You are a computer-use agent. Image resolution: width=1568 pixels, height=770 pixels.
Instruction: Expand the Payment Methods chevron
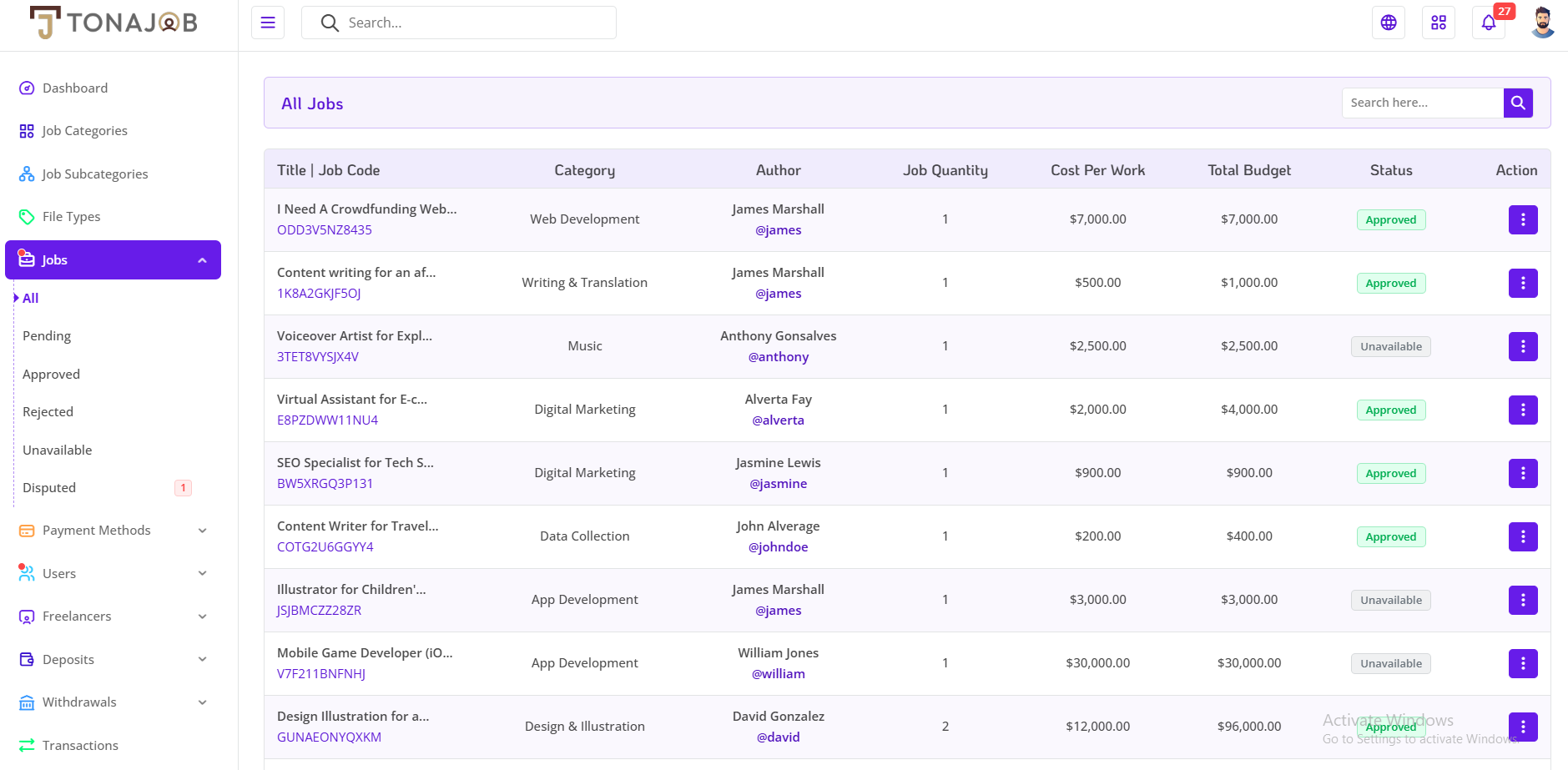pyautogui.click(x=202, y=531)
